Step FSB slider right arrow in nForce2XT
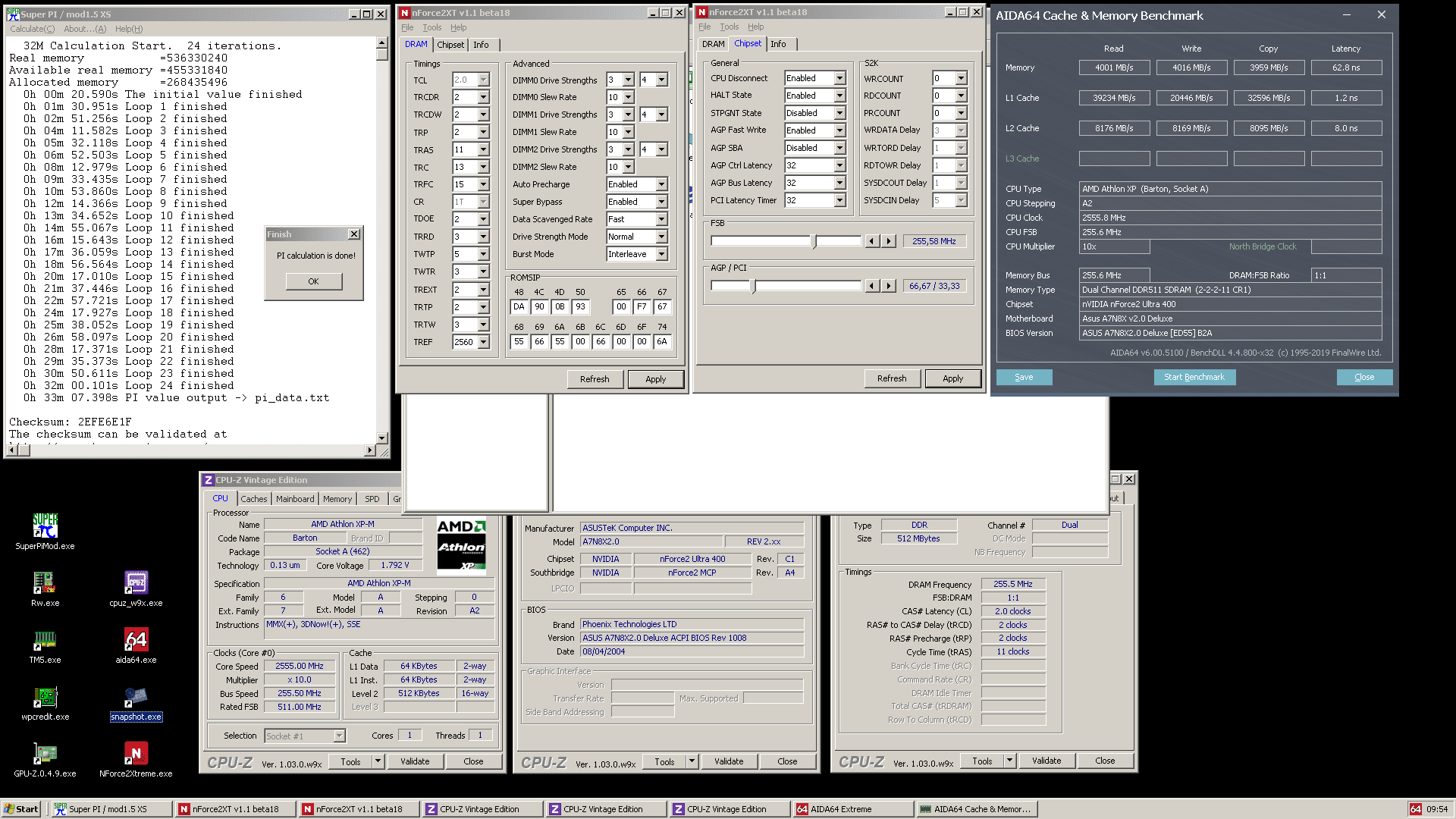 point(889,241)
